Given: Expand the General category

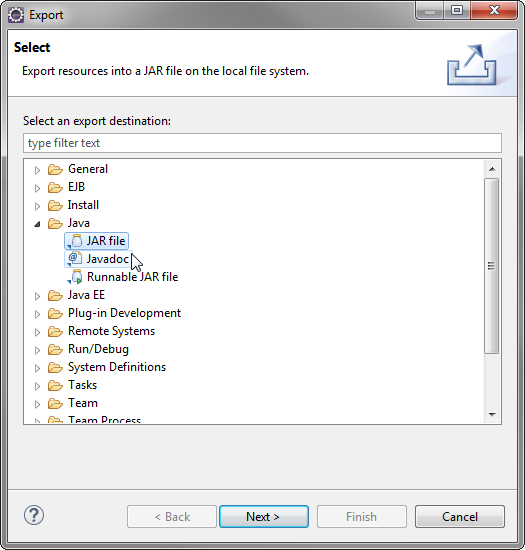Looking at the screenshot, I should coord(37,170).
